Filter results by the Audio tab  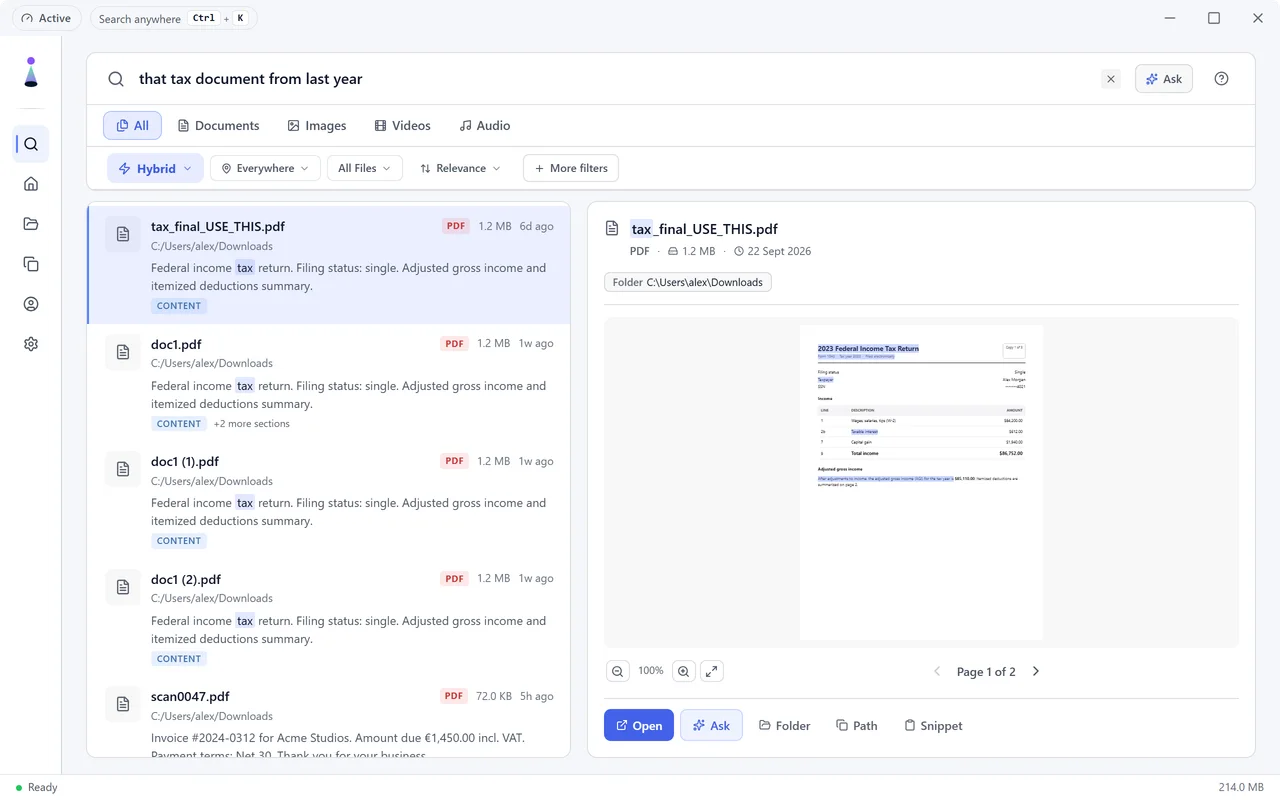(x=484, y=125)
